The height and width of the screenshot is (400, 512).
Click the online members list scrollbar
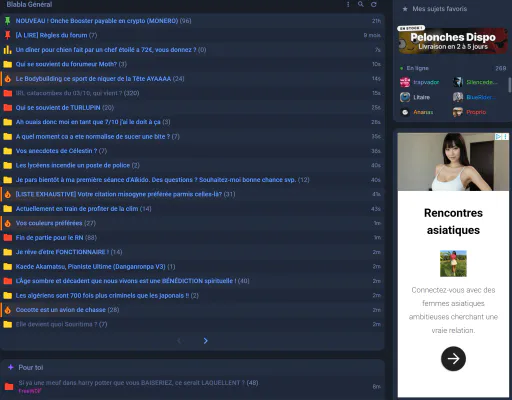pos(509,85)
